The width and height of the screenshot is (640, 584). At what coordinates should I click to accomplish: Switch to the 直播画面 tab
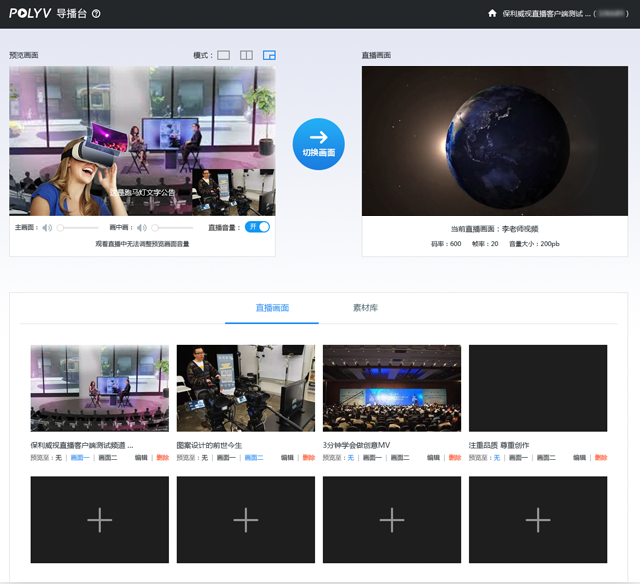coord(272,308)
